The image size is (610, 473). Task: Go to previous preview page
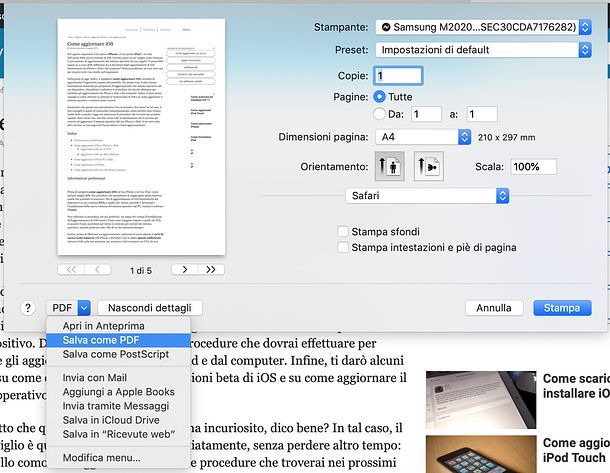tap(97, 270)
